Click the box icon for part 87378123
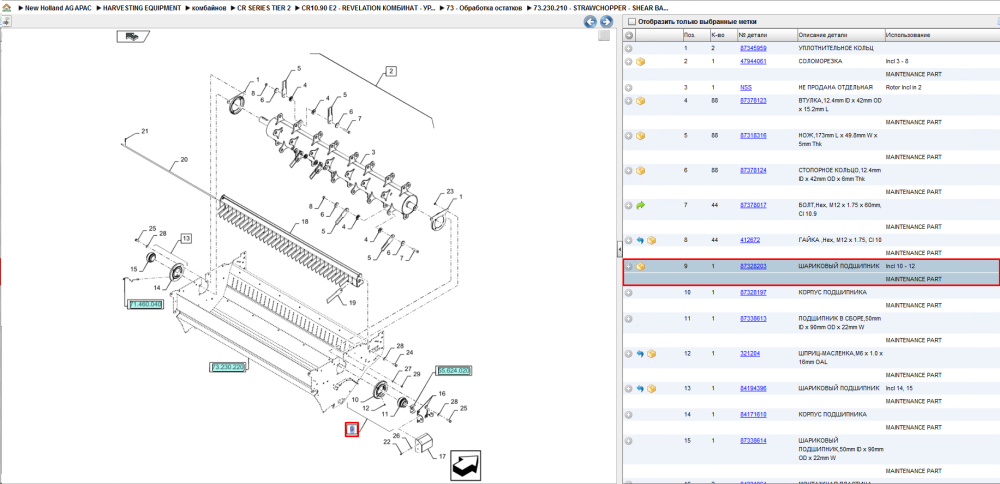 pyautogui.click(x=640, y=101)
